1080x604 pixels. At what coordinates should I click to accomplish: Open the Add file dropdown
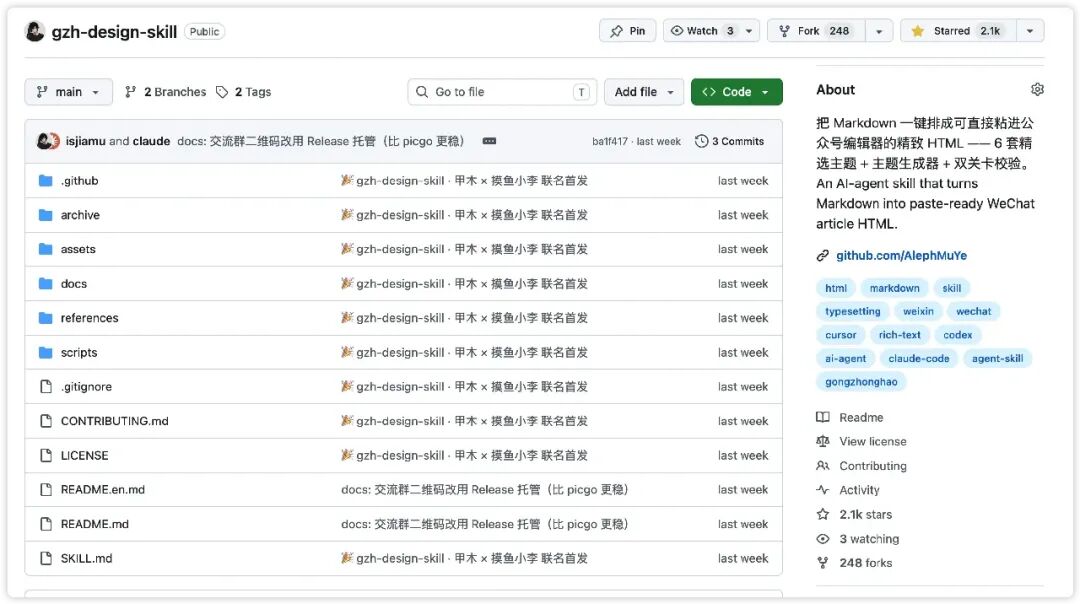(643, 92)
